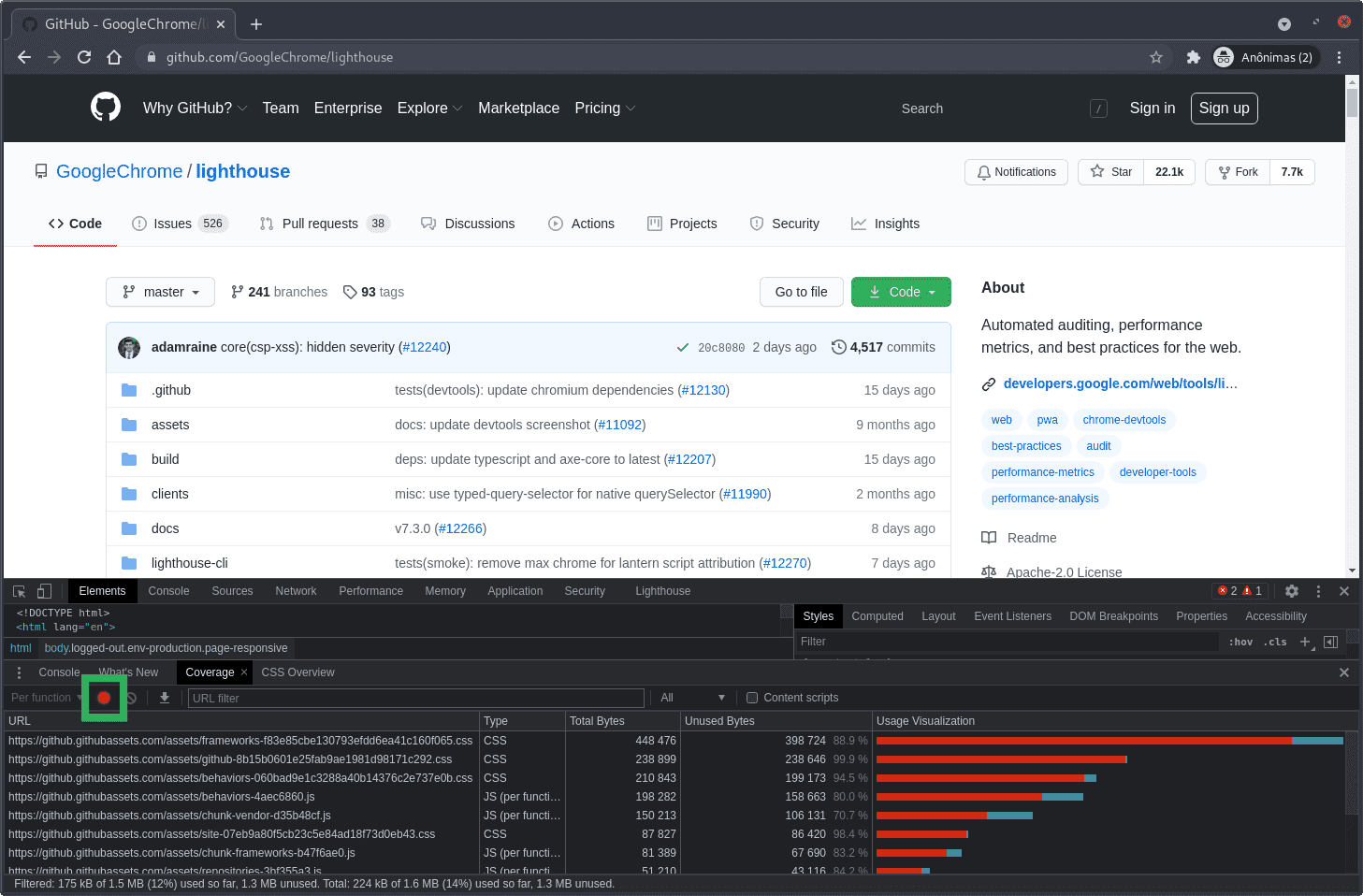Enable the Content scripts checkbox
1363x896 pixels.
752,698
